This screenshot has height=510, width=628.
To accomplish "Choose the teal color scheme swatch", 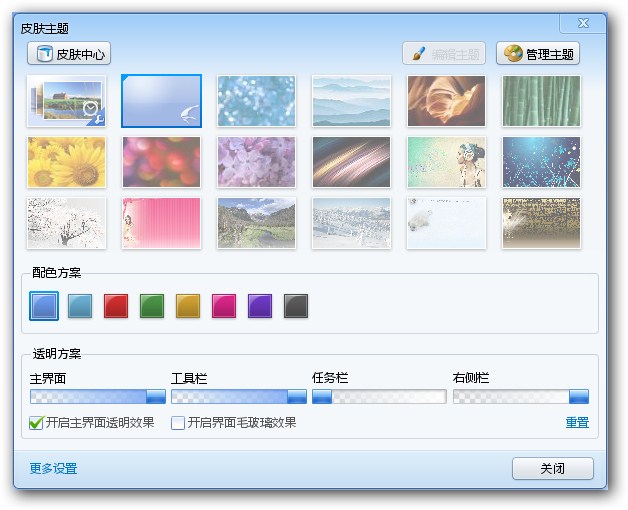I will (80, 306).
